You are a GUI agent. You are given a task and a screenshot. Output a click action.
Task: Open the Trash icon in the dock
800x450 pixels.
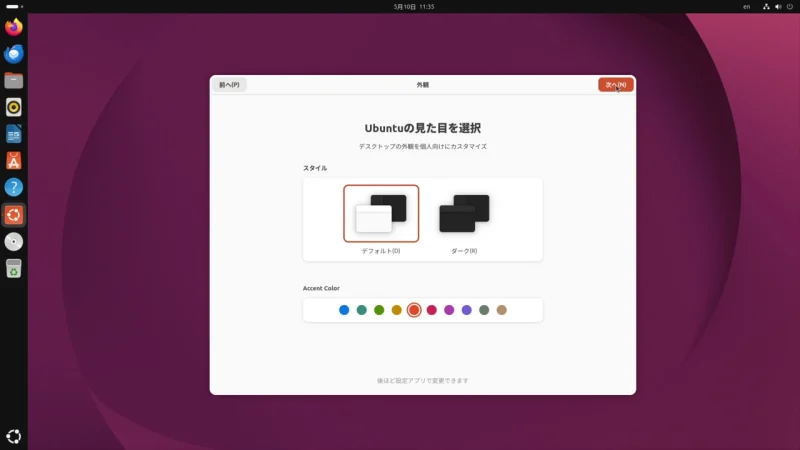14,268
